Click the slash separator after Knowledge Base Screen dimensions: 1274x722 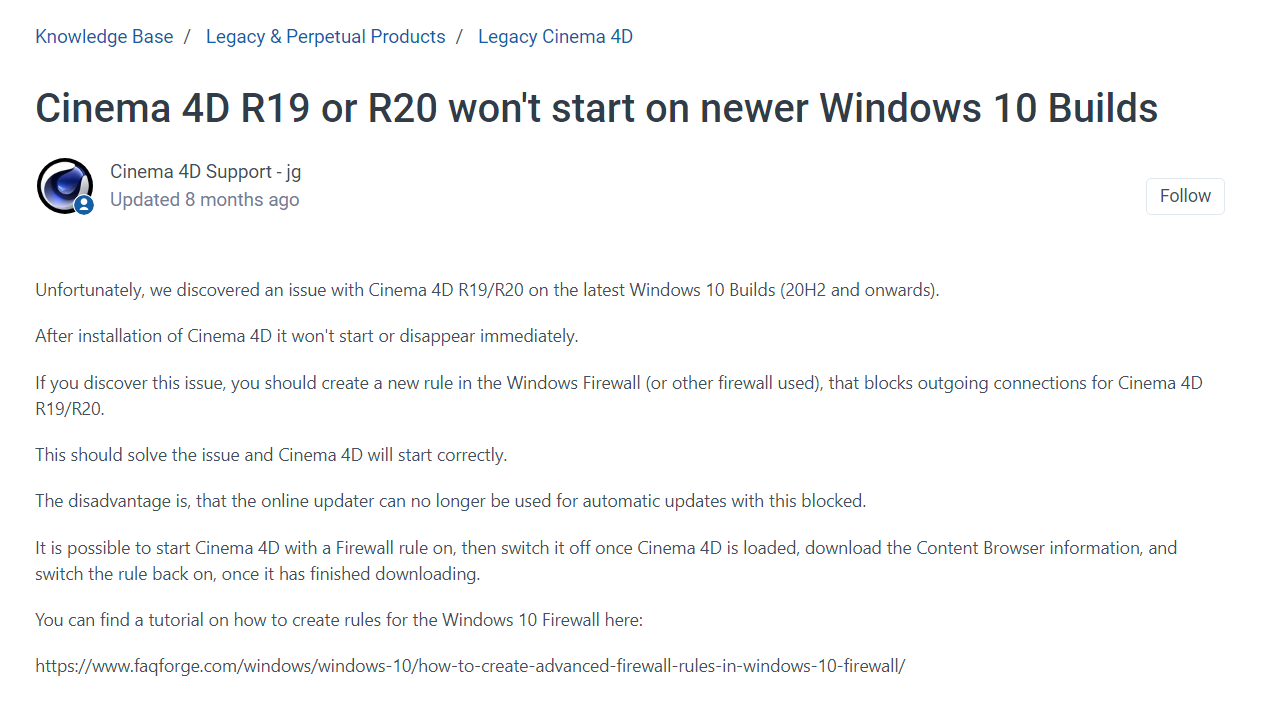click(x=187, y=37)
